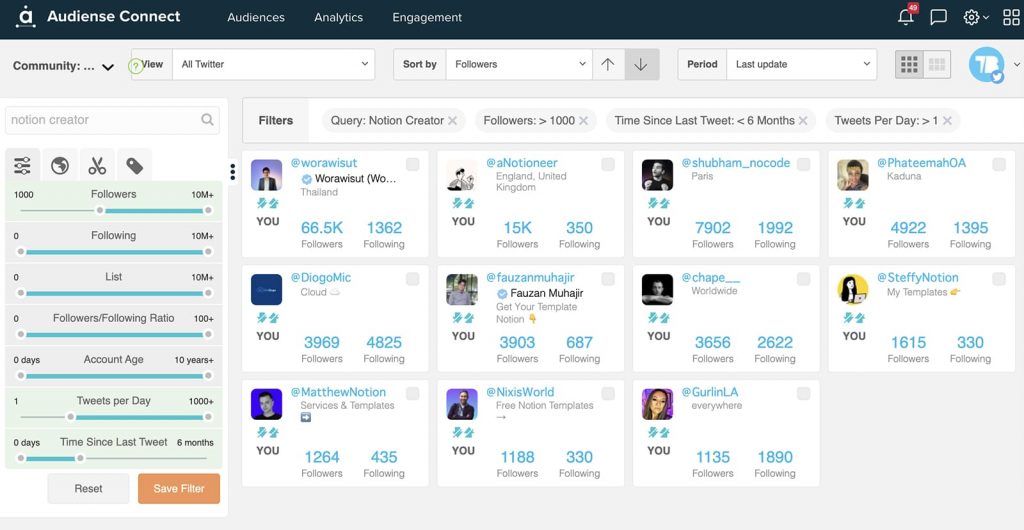Open the messages chat bubble icon
Viewport: 1024px width, 530px height.
pyautogui.click(x=938, y=18)
